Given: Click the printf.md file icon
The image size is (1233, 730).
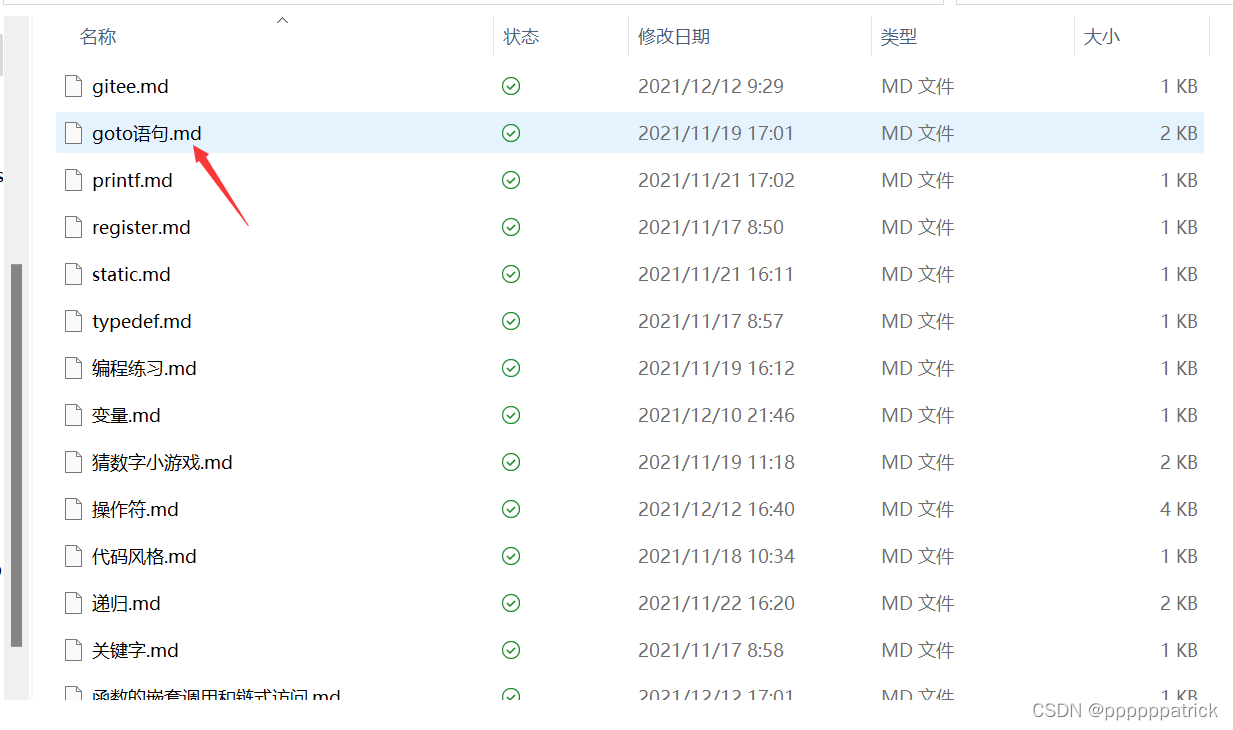Looking at the screenshot, I should tap(72, 180).
